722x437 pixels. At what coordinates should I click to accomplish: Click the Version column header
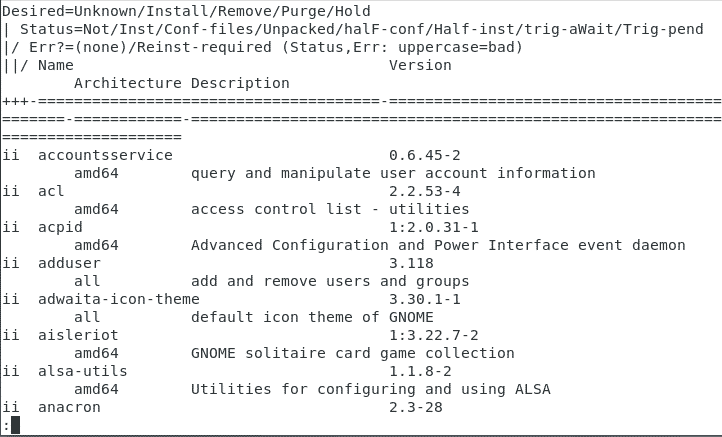(x=420, y=65)
